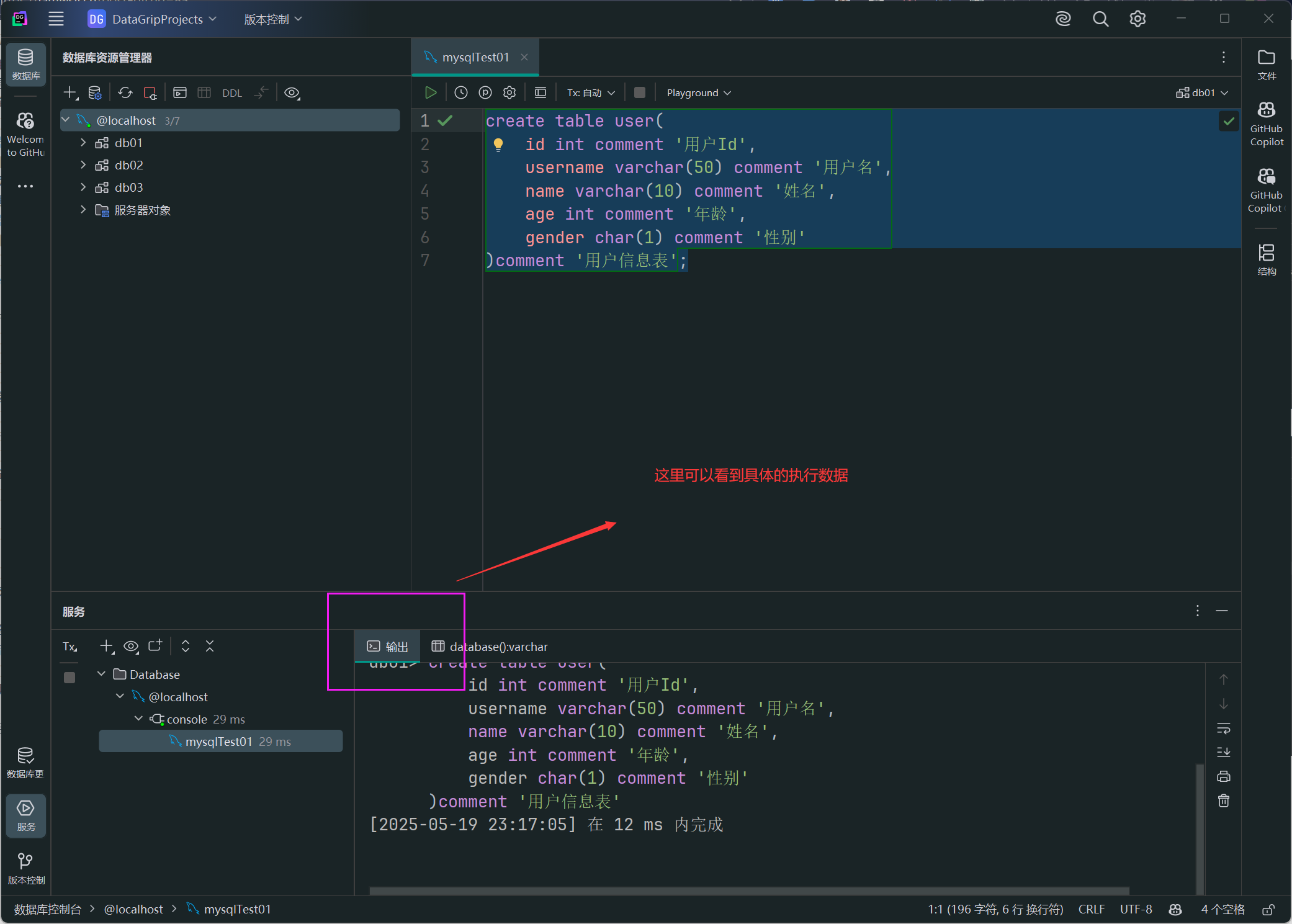
Task: Expand the db01 schema node
Action: [83, 143]
